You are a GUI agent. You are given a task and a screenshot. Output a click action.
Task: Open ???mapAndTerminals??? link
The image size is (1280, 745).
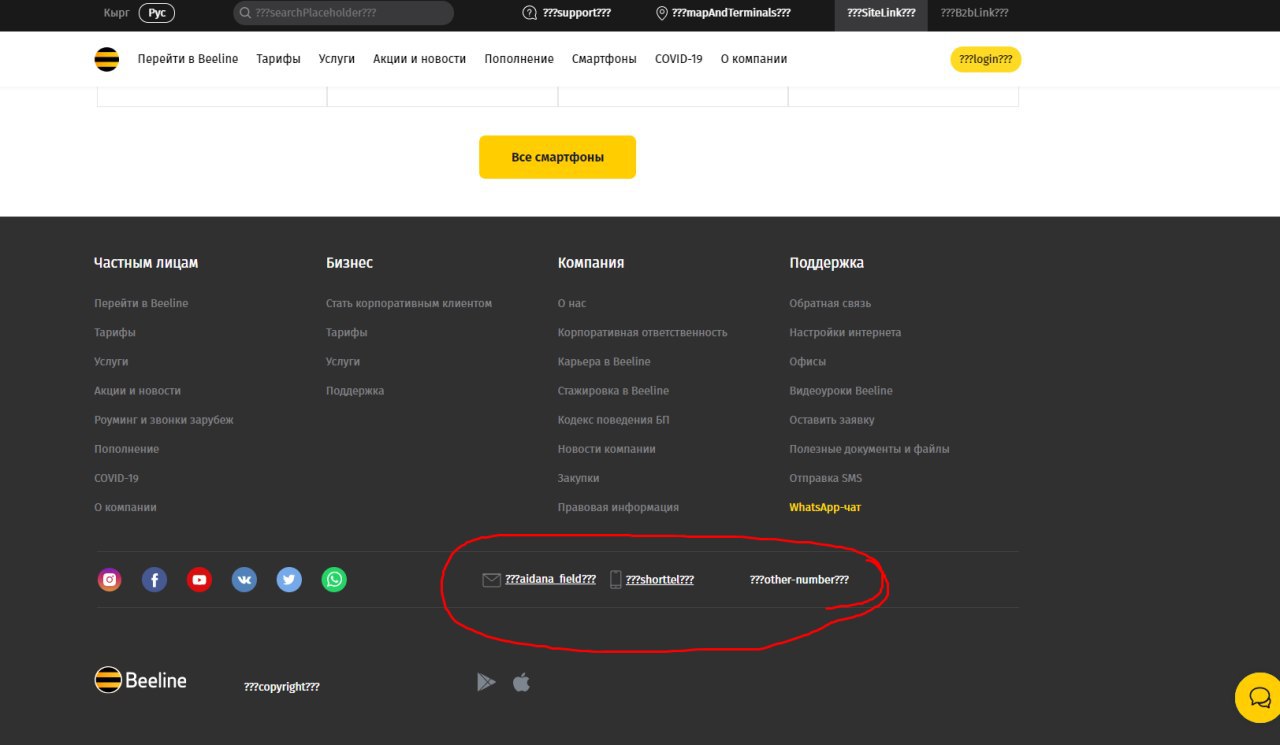pyautogui.click(x=731, y=13)
